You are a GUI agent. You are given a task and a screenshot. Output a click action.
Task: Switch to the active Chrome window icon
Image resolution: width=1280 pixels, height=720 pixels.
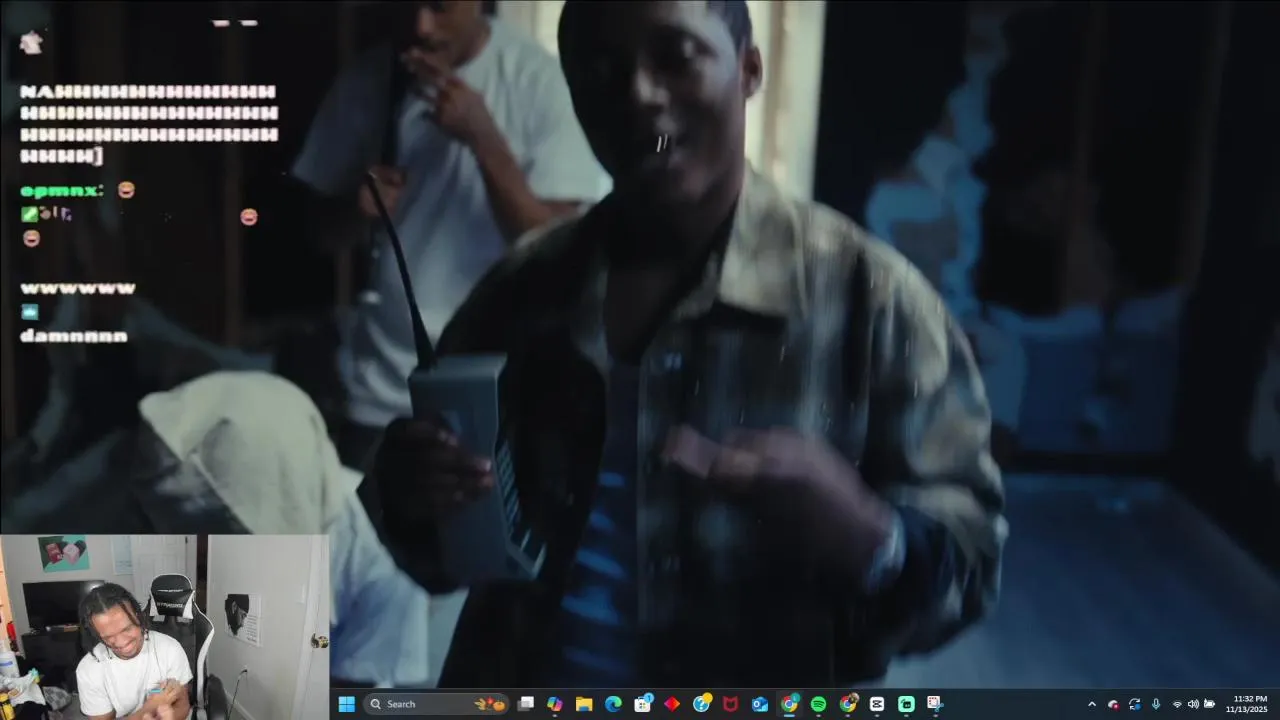(789, 704)
